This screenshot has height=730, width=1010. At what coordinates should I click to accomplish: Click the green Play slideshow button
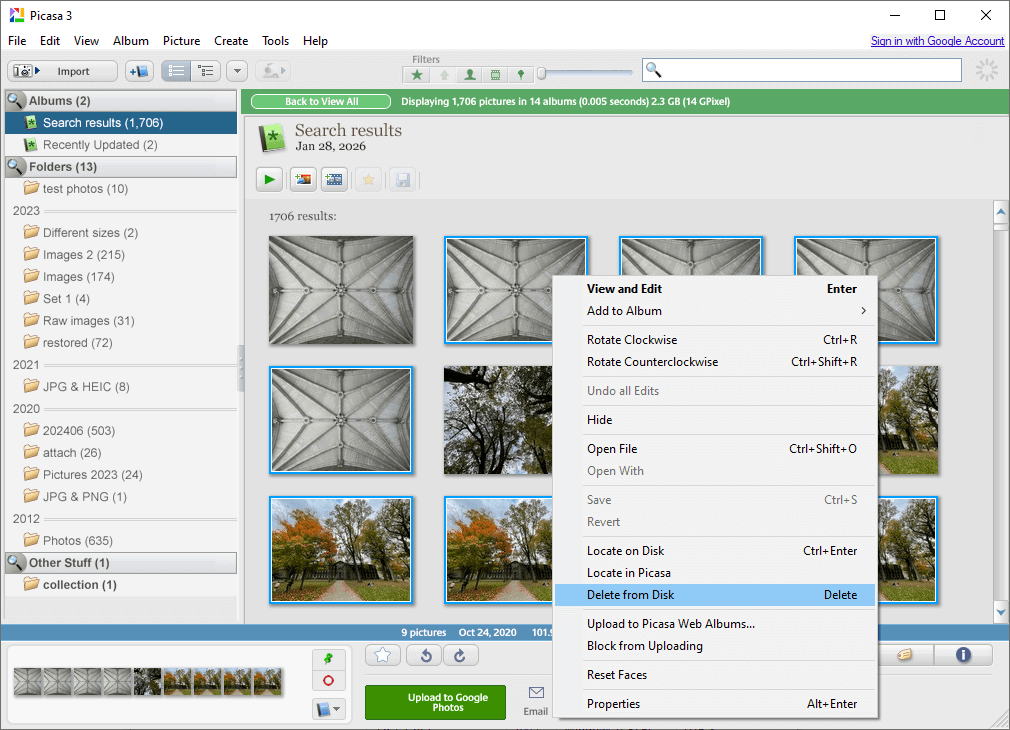coord(269,180)
